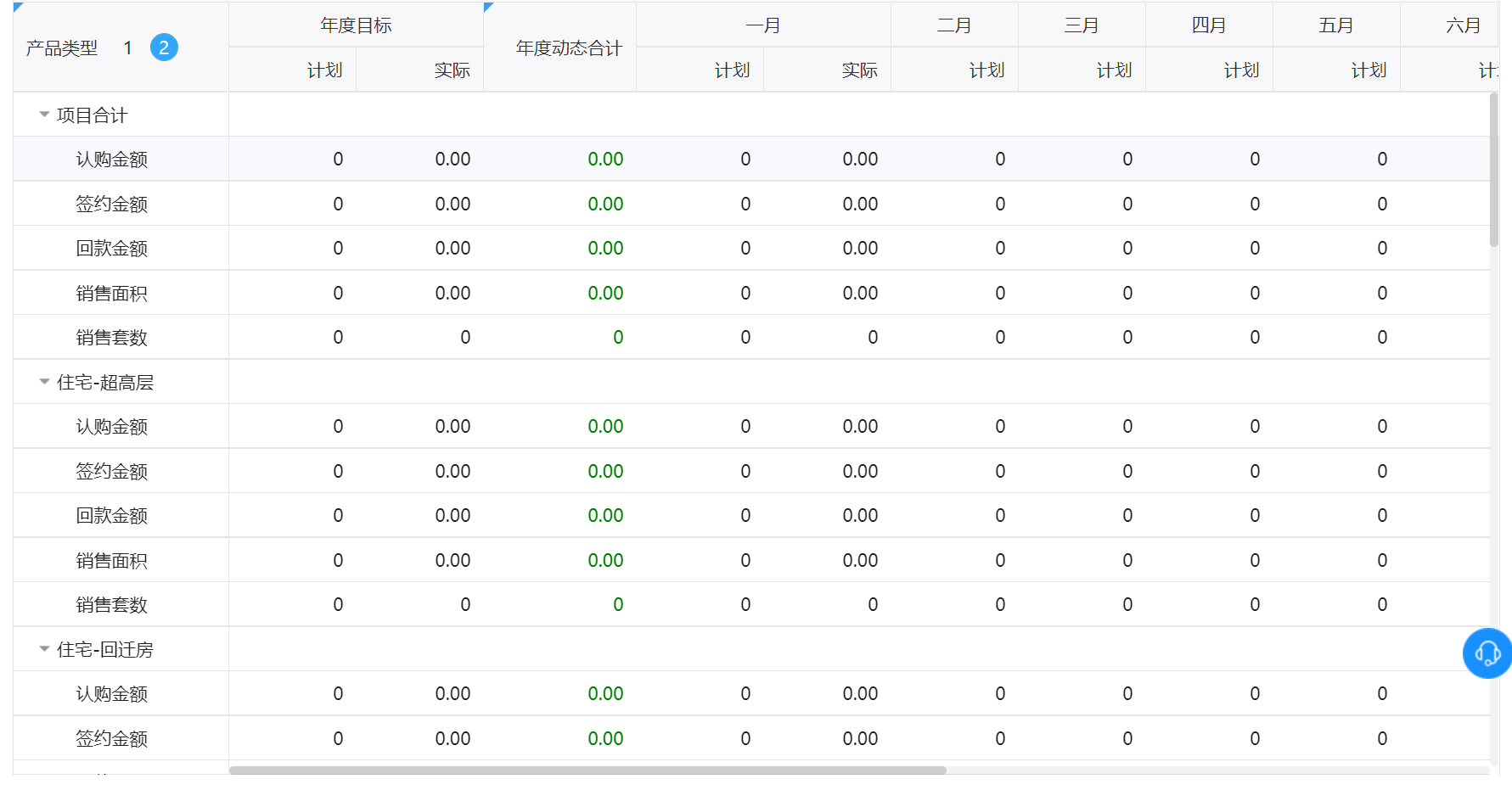1512x790 pixels.
Task: Click 实际 subheader under 年度目标
Action: click(x=452, y=70)
